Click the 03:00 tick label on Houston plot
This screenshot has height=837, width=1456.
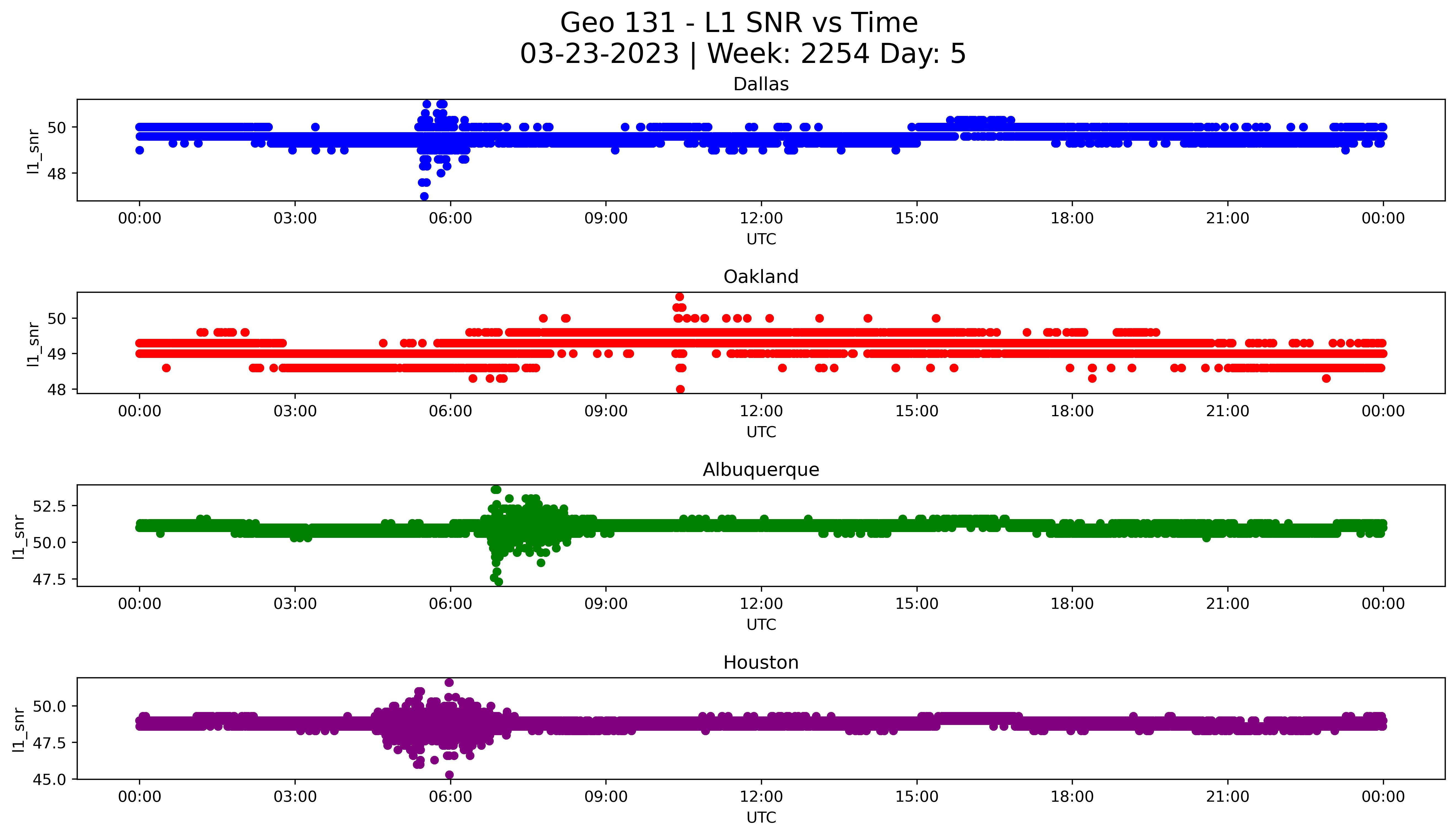pyautogui.click(x=295, y=797)
